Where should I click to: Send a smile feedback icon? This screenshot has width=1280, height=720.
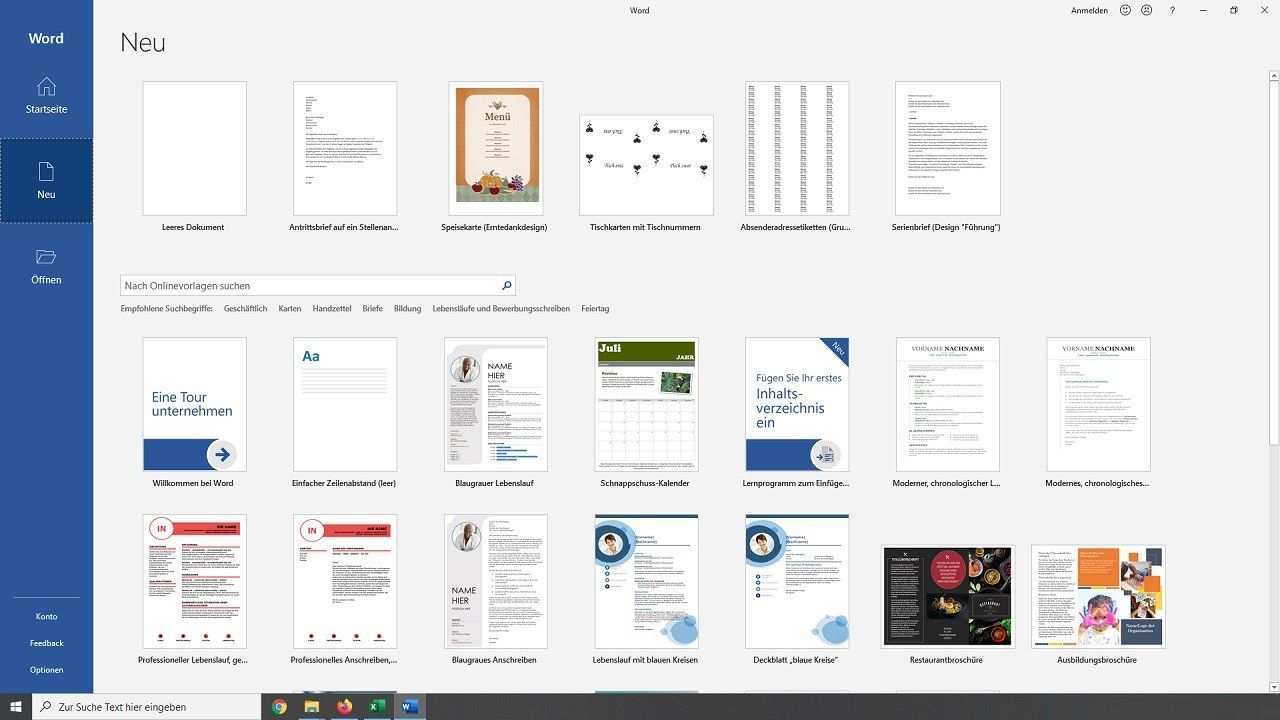tap(1125, 10)
